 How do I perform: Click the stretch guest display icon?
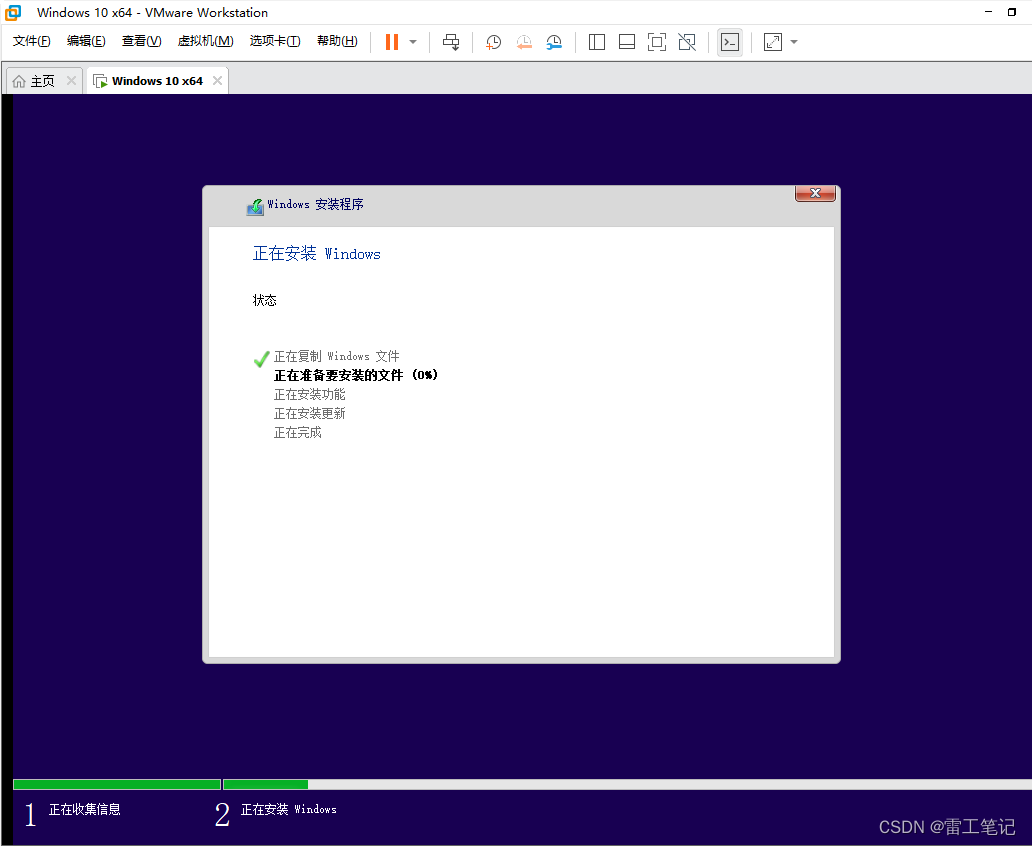773,42
